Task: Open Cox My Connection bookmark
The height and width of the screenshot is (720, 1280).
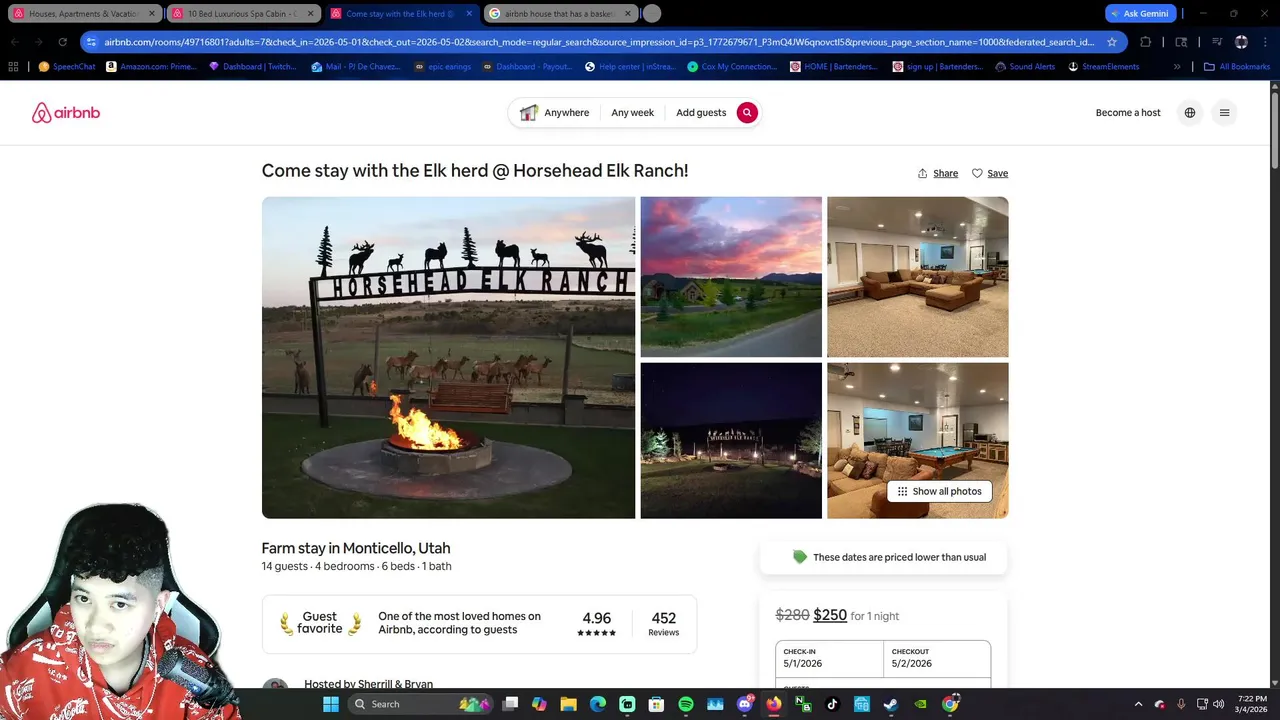Action: click(732, 67)
